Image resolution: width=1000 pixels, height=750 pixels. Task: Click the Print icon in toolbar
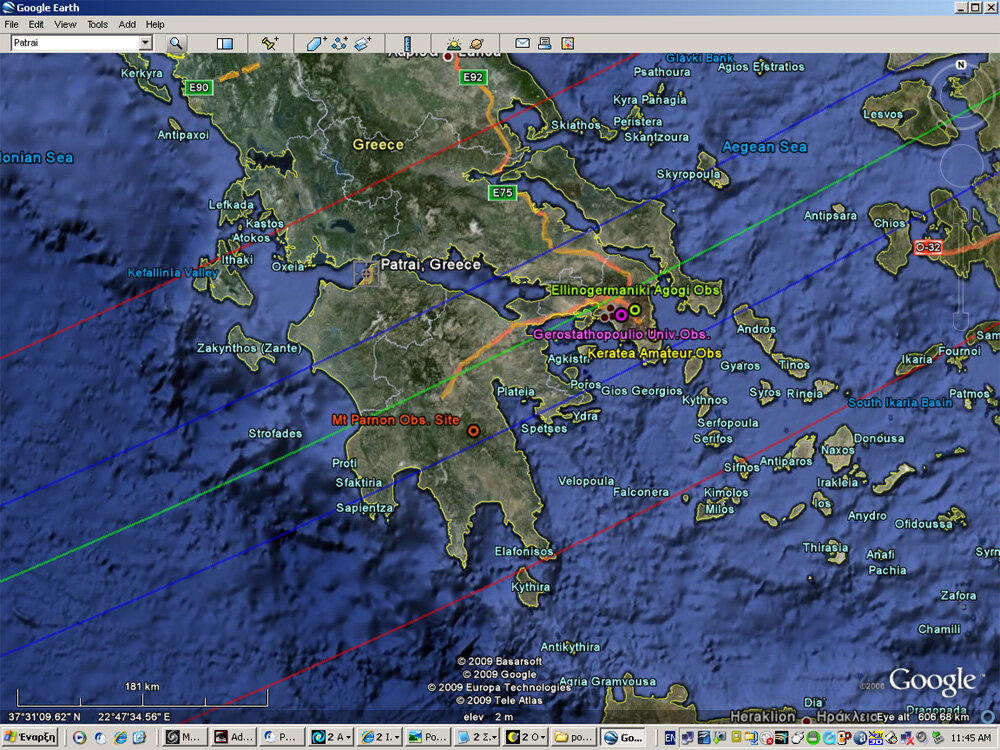(x=545, y=43)
